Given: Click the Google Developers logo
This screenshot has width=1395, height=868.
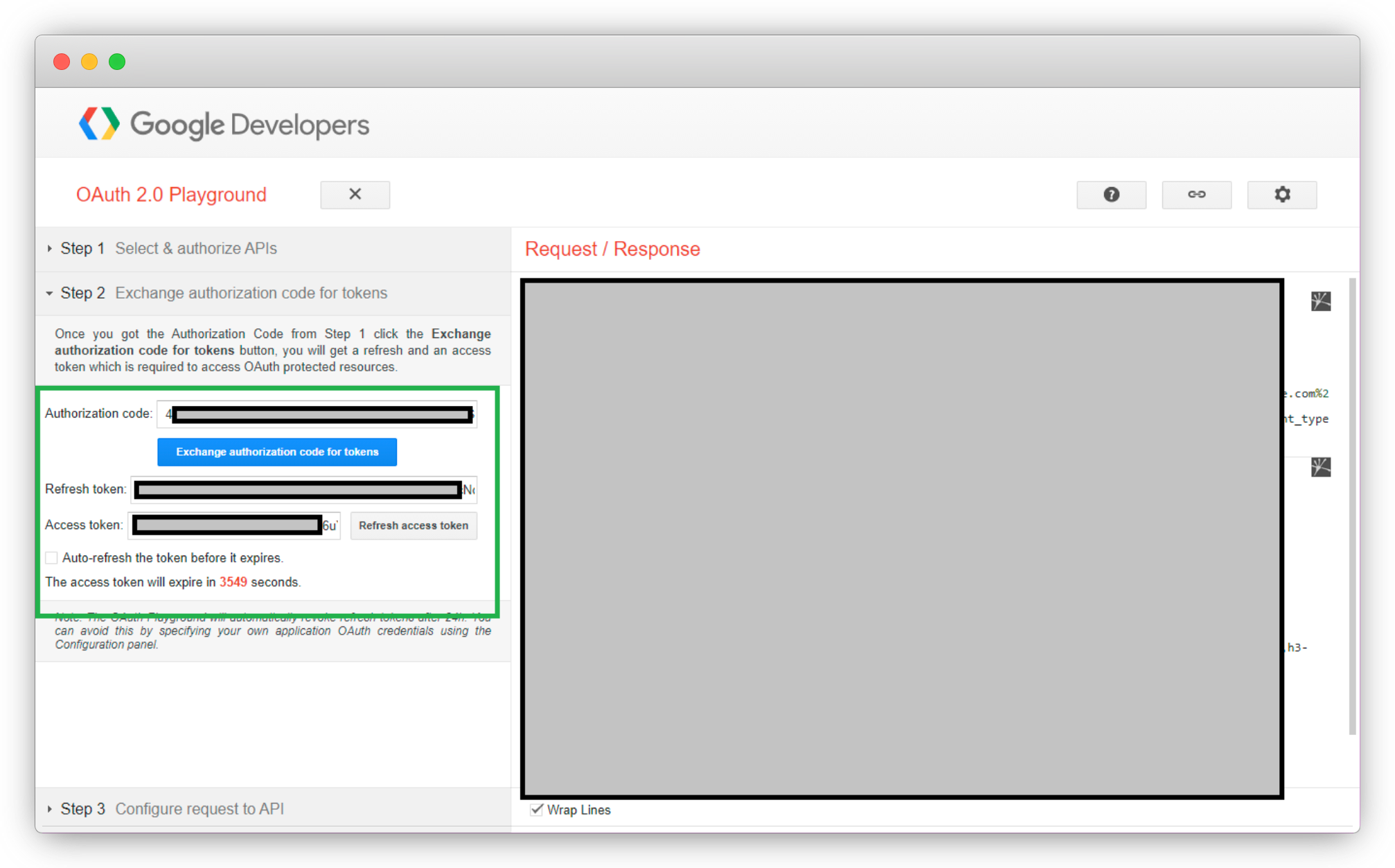Looking at the screenshot, I should coord(224,125).
